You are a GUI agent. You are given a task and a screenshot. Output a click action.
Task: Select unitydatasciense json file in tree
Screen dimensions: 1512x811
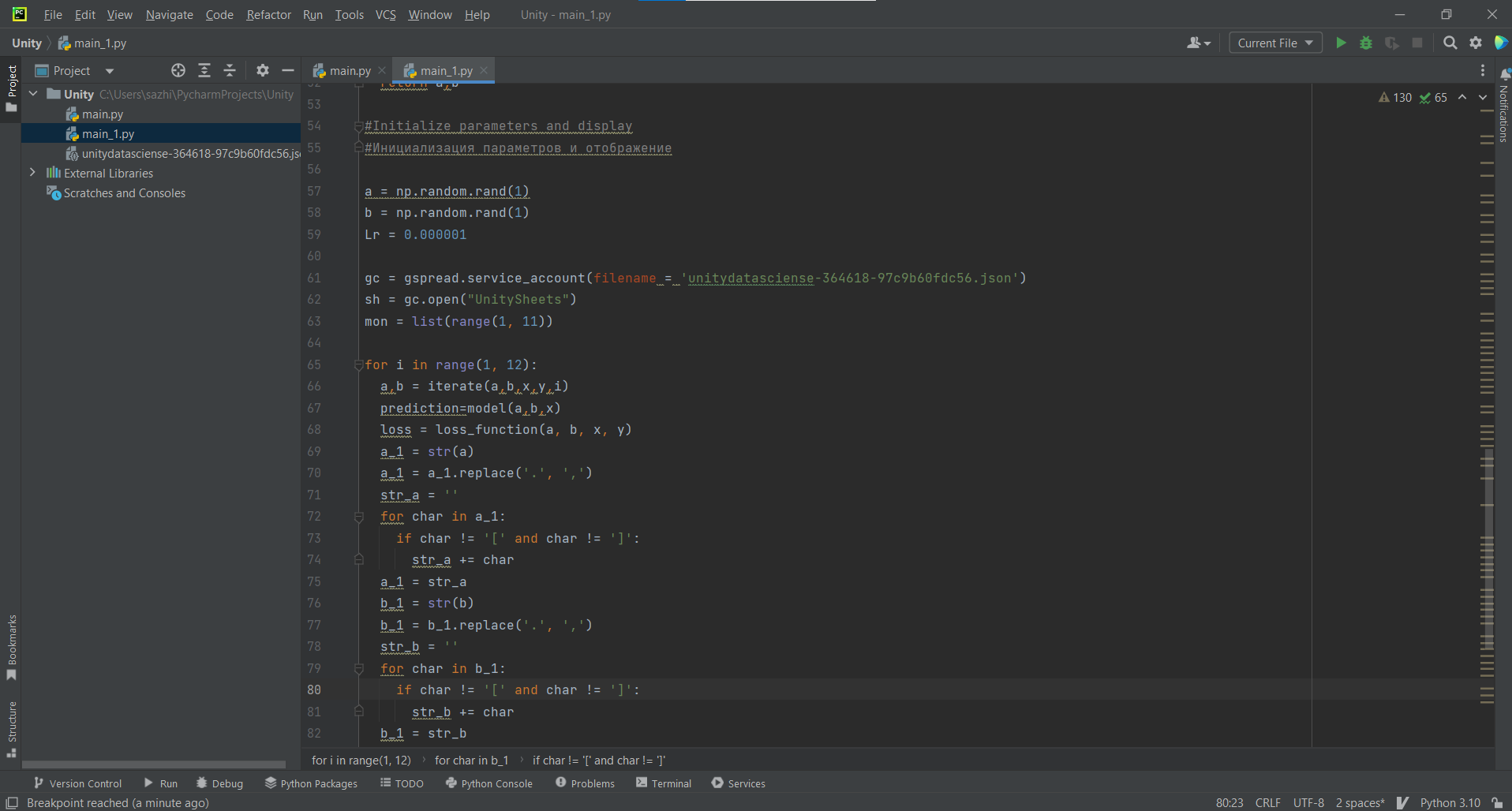[183, 154]
